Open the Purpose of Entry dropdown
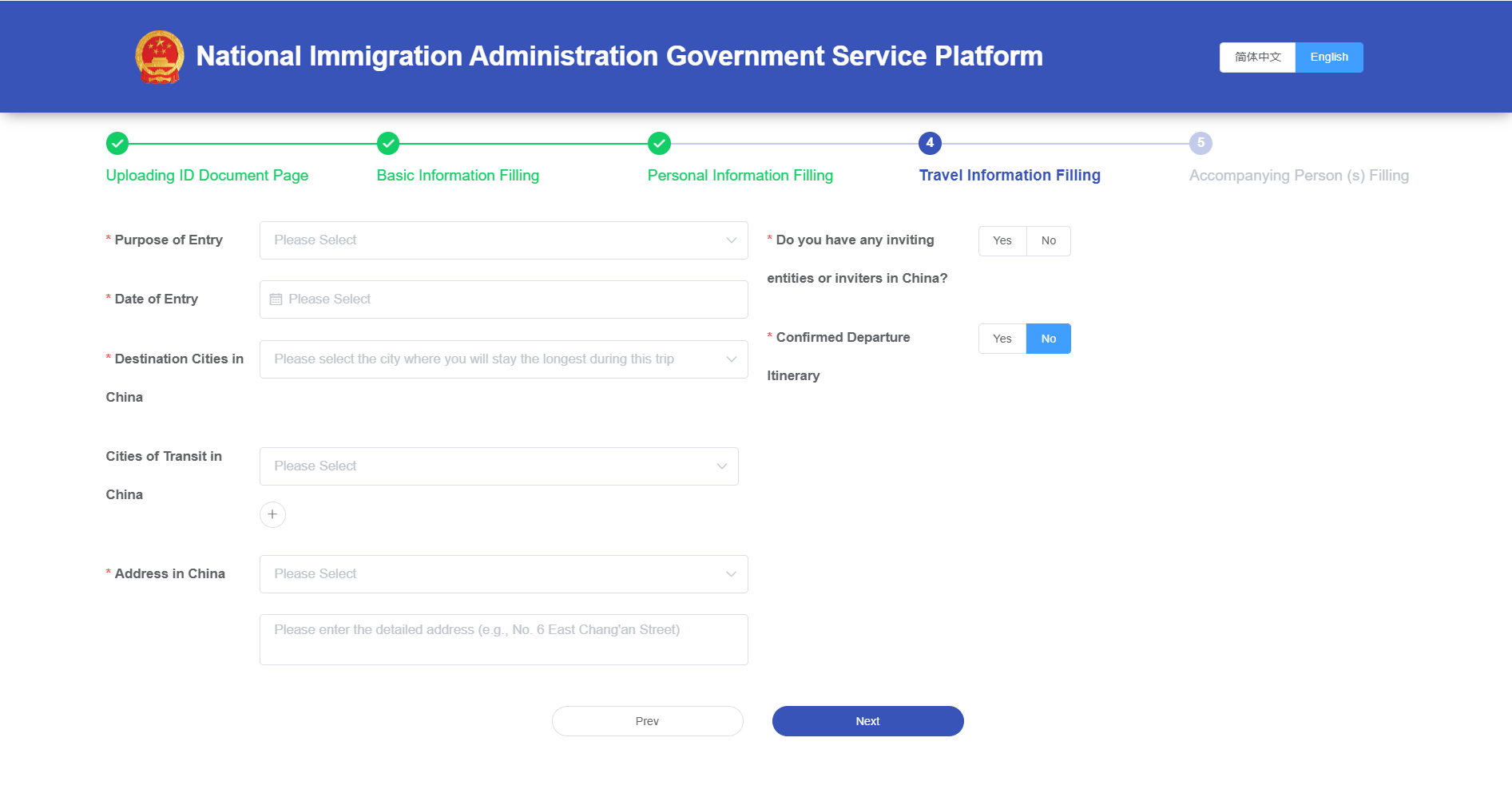1512x797 pixels. click(x=503, y=240)
